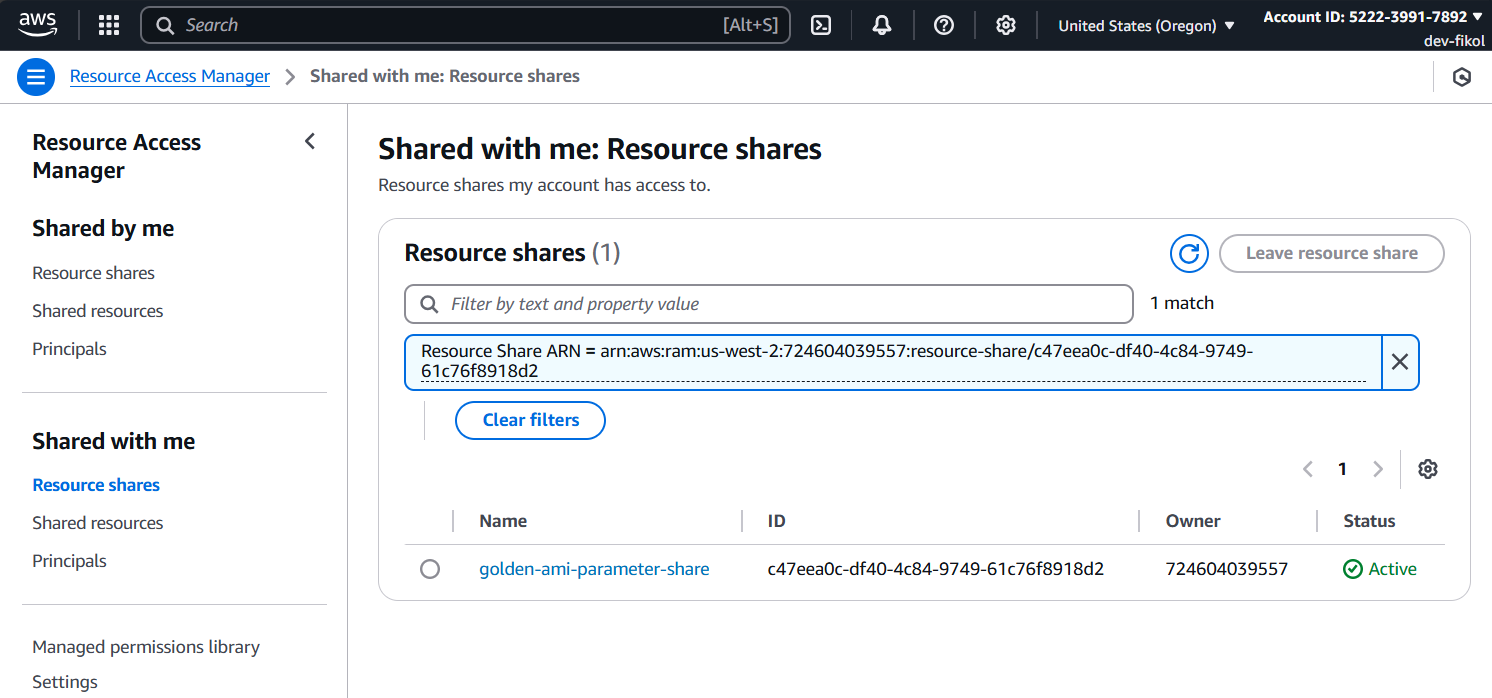Click the hexagon icon right of the breadcrumb
Viewport: 1492px width, 698px height.
1462,77
